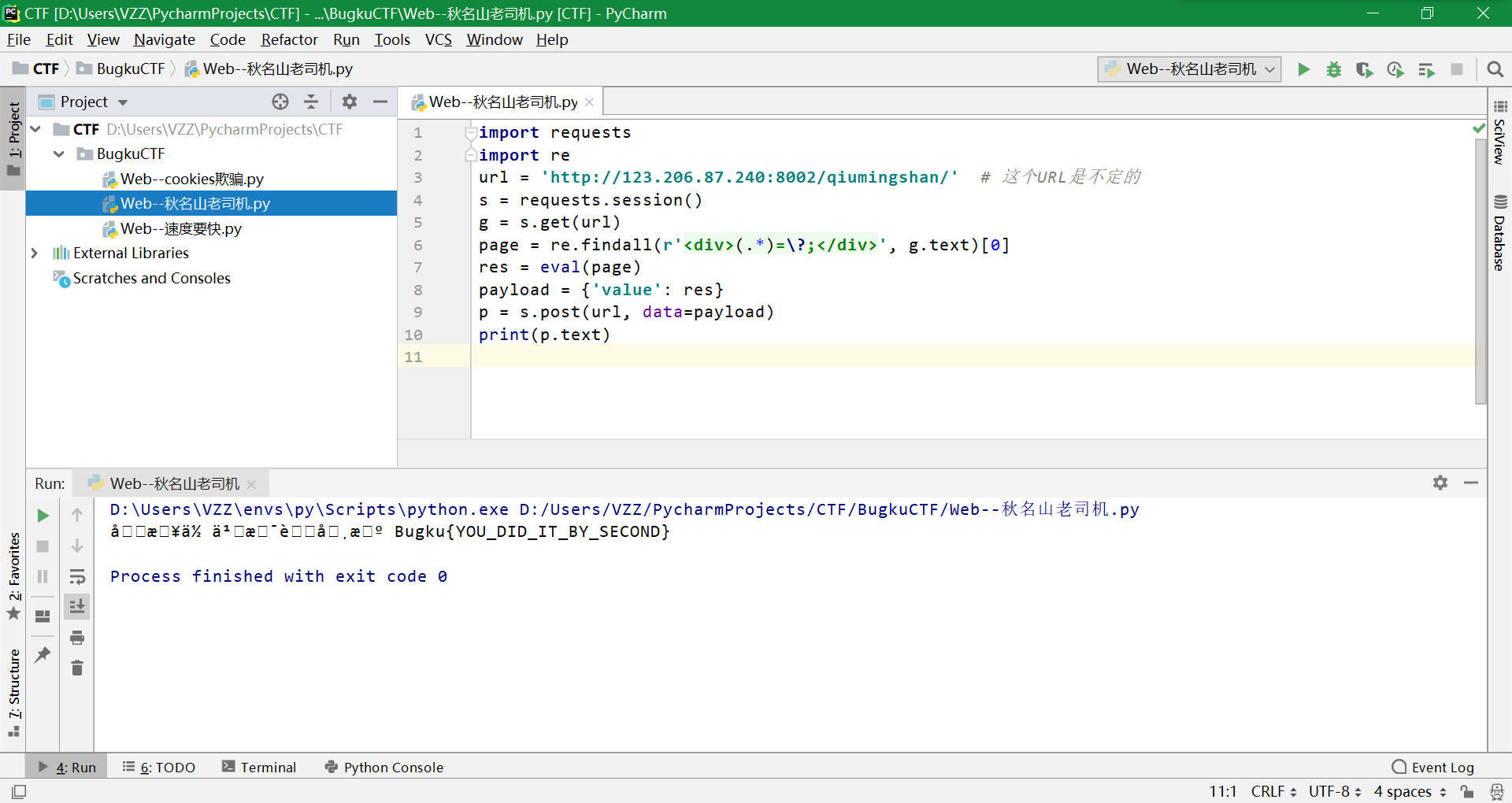Toggle tool window quick access icon in the status bar
This screenshot has width=1512, height=803.
tap(19, 791)
